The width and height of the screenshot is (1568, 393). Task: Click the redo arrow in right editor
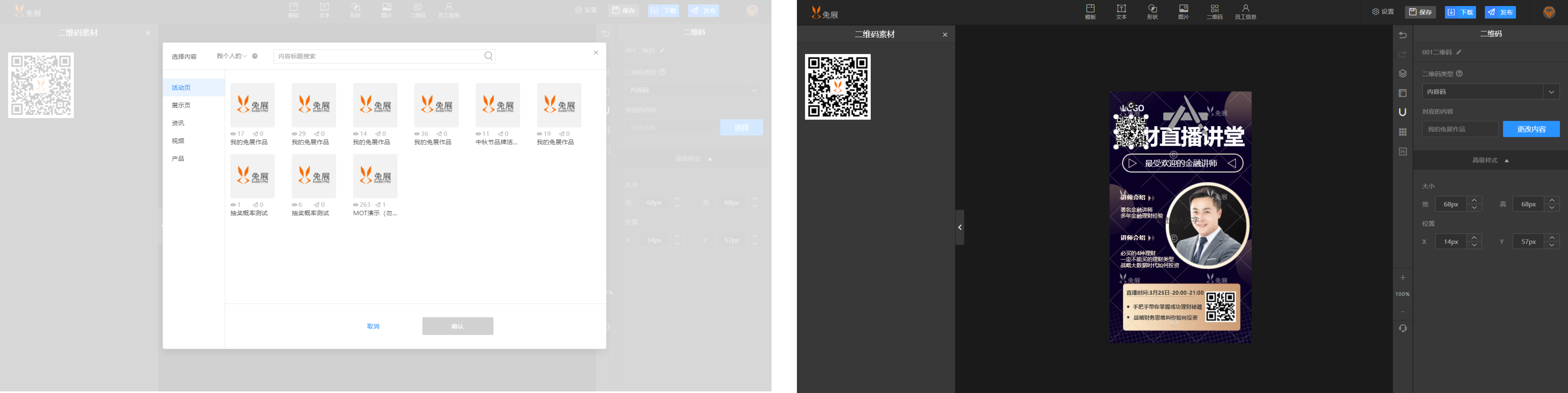pos(1402,54)
